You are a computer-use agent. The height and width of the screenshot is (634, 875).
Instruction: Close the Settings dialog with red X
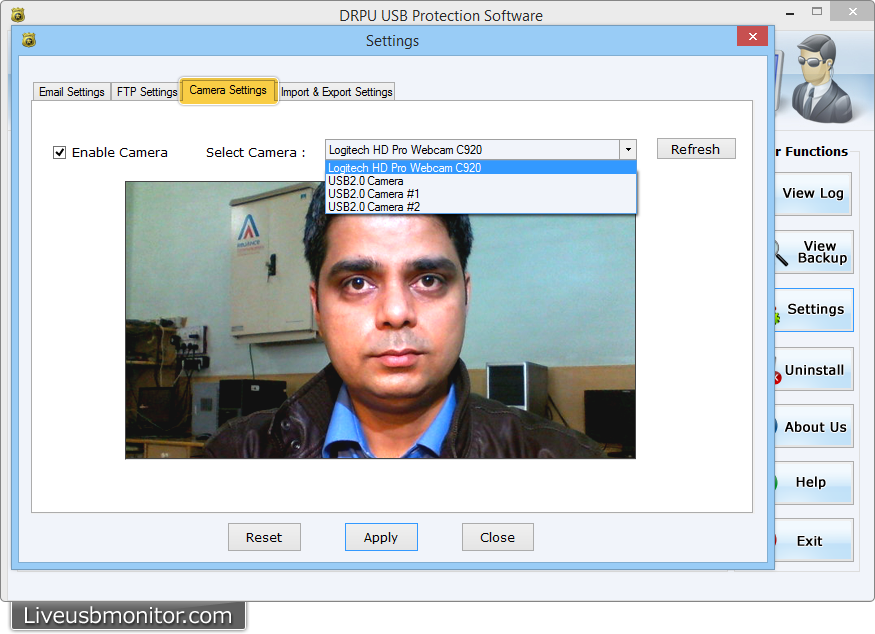pyautogui.click(x=752, y=36)
